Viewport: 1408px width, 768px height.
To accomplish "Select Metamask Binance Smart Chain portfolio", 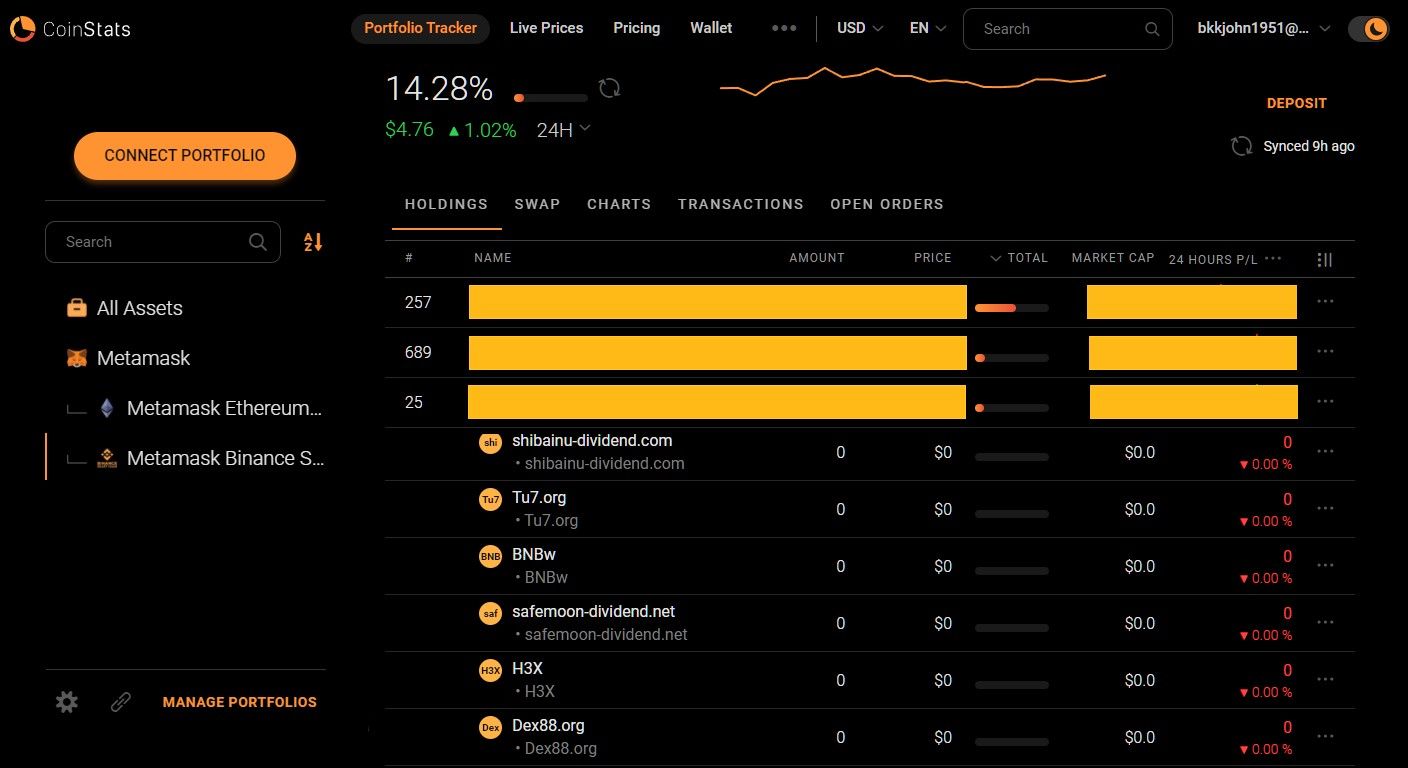I will coord(225,458).
